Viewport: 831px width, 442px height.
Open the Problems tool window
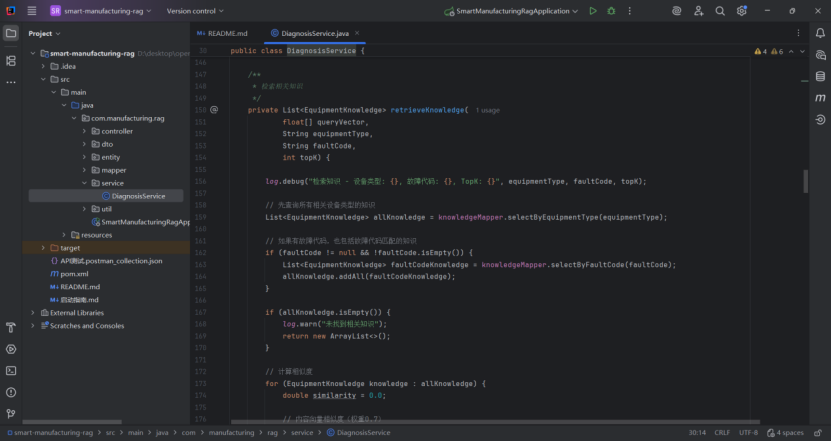[11, 392]
